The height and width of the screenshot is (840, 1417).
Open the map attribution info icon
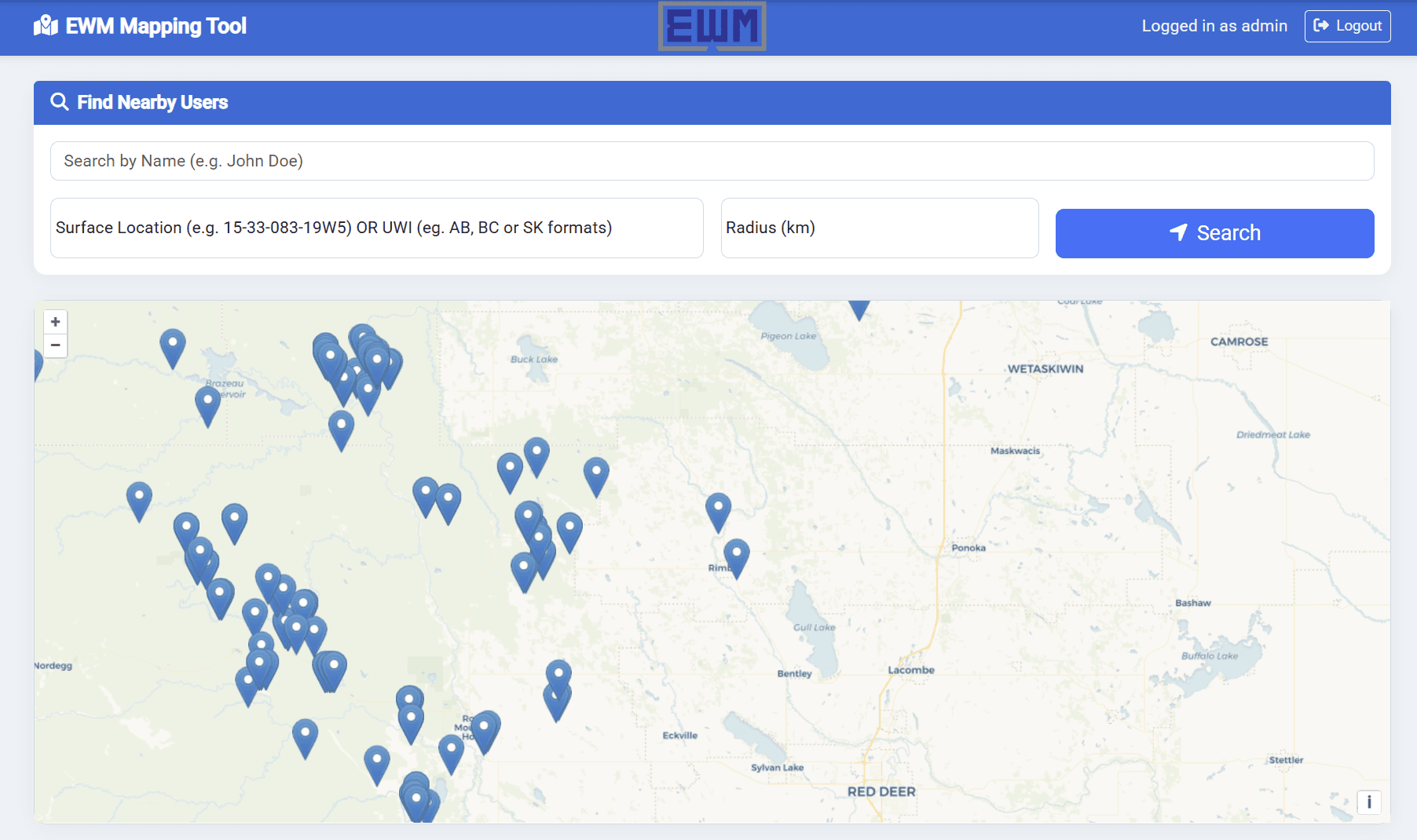coord(1368,802)
